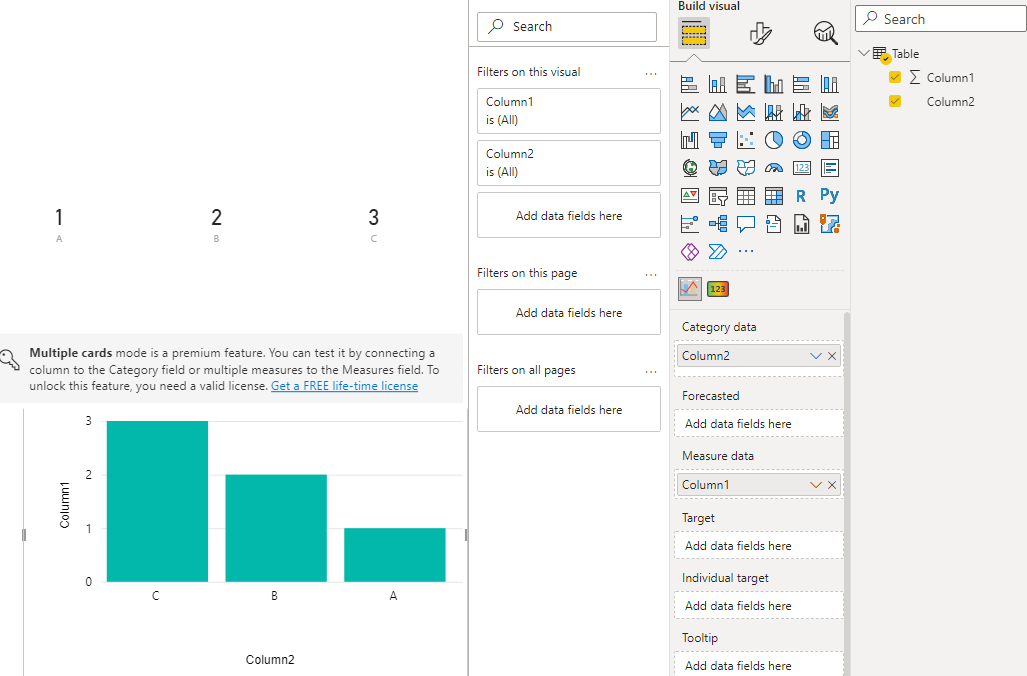Select the Decomposition tree visual

[x=718, y=224]
